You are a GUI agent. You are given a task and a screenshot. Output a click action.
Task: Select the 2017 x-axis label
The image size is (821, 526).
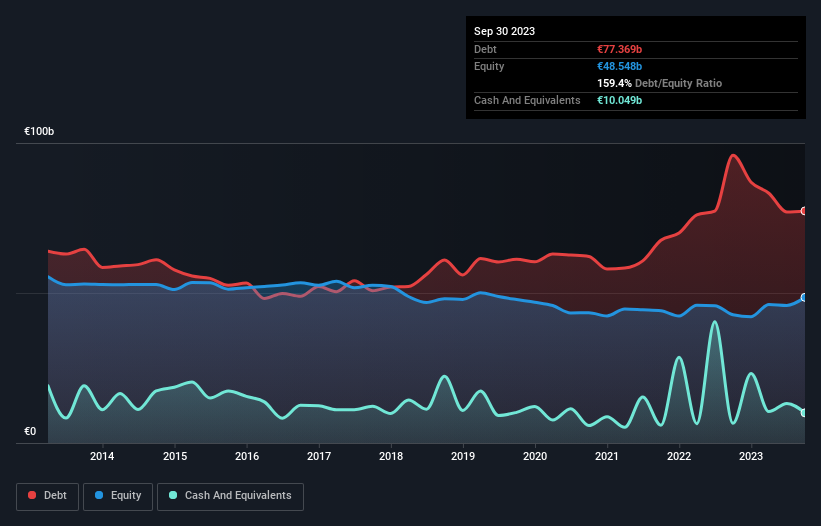(319, 456)
